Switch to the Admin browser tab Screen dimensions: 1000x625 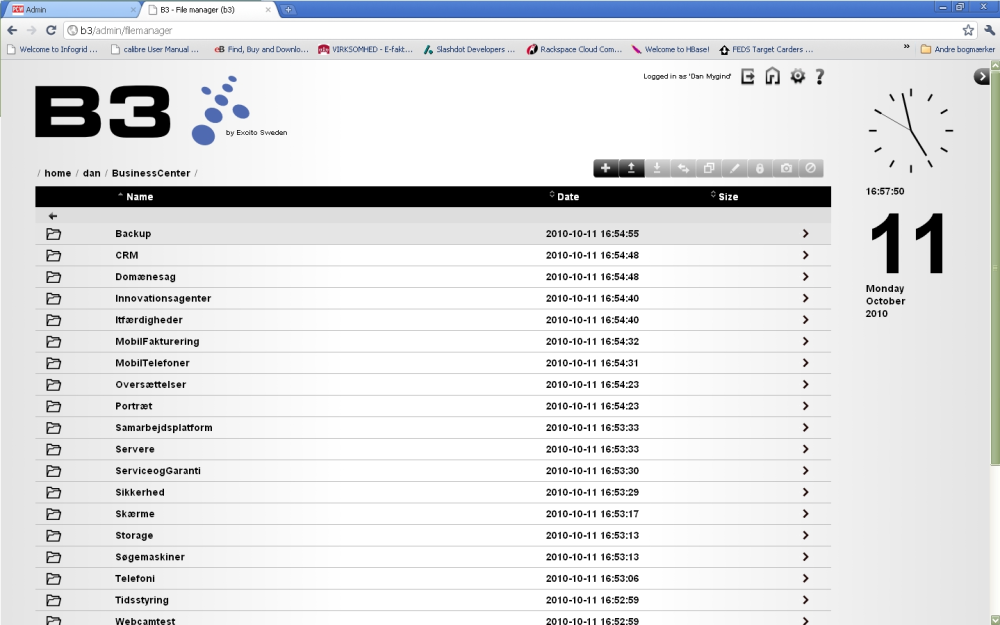pyautogui.click(x=70, y=10)
